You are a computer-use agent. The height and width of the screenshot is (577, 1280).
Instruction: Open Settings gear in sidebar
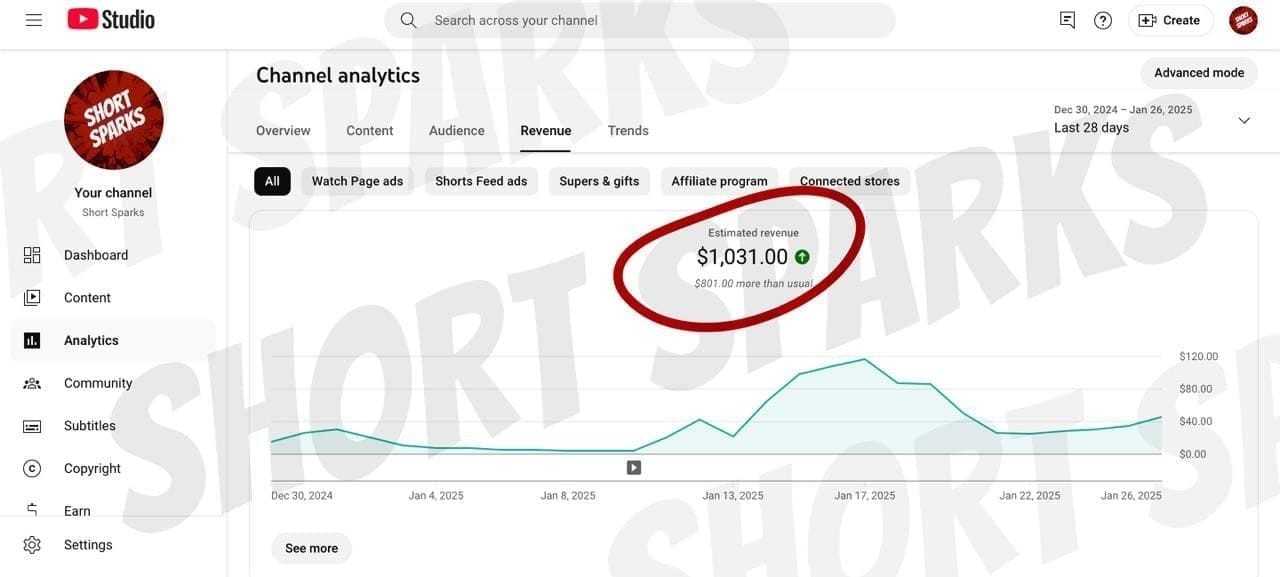(87, 545)
